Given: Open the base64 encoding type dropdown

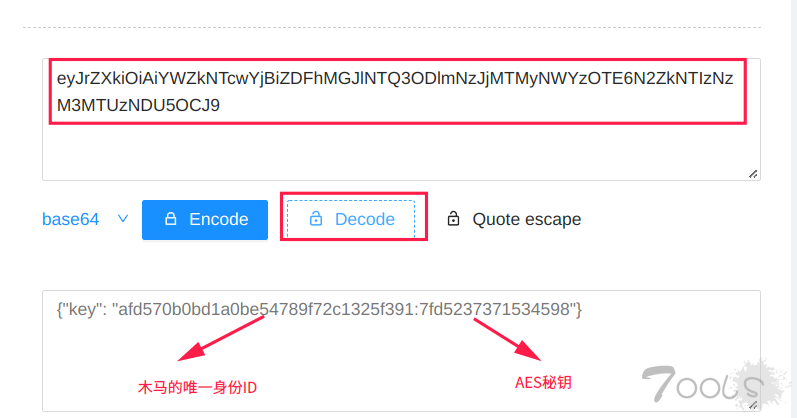Looking at the screenshot, I should pyautogui.click(x=85, y=219).
